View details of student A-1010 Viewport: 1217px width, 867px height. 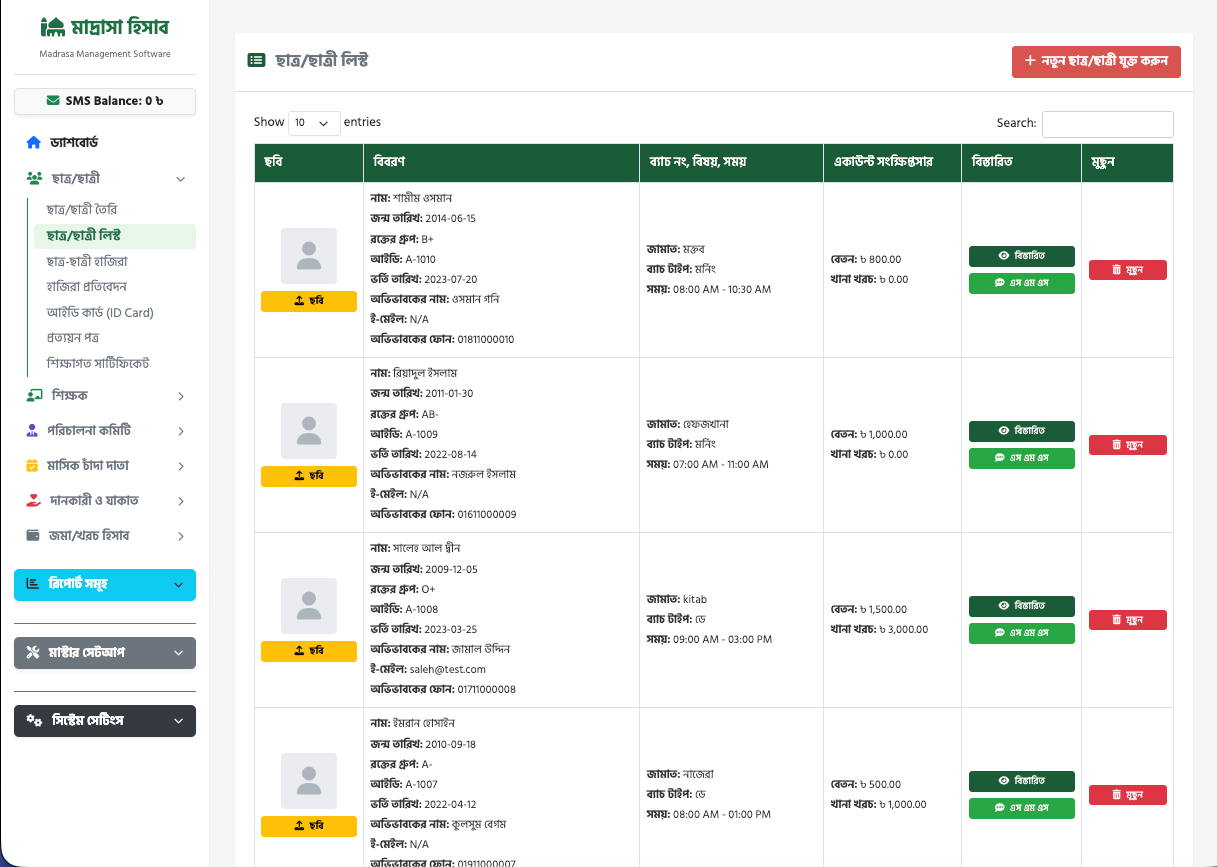coord(1022,256)
